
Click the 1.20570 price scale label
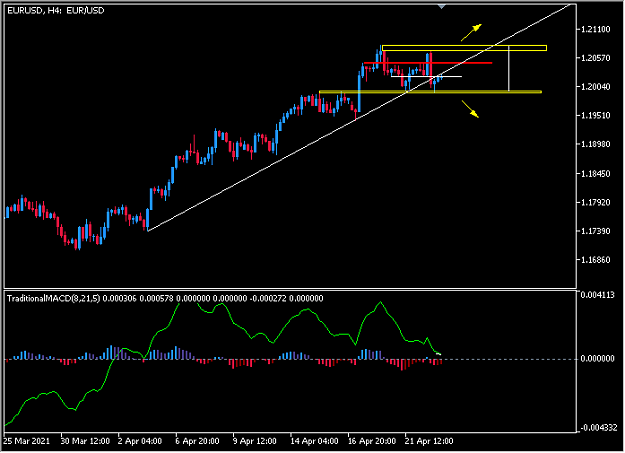pos(596,58)
